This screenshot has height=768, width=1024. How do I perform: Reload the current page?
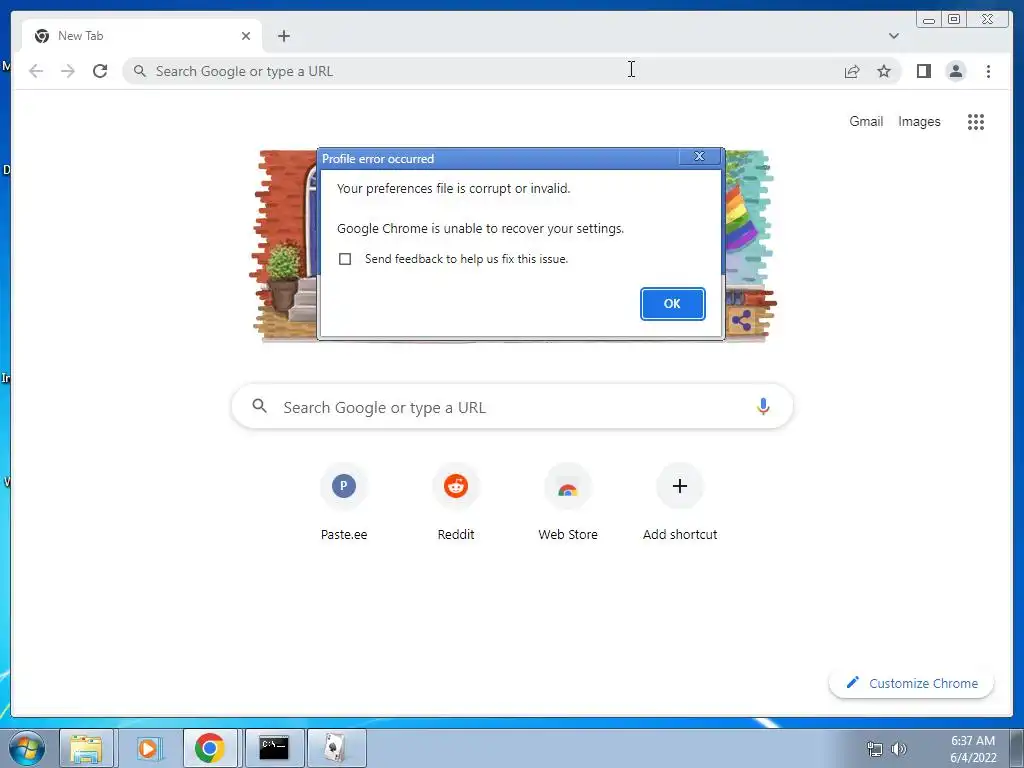(x=100, y=71)
